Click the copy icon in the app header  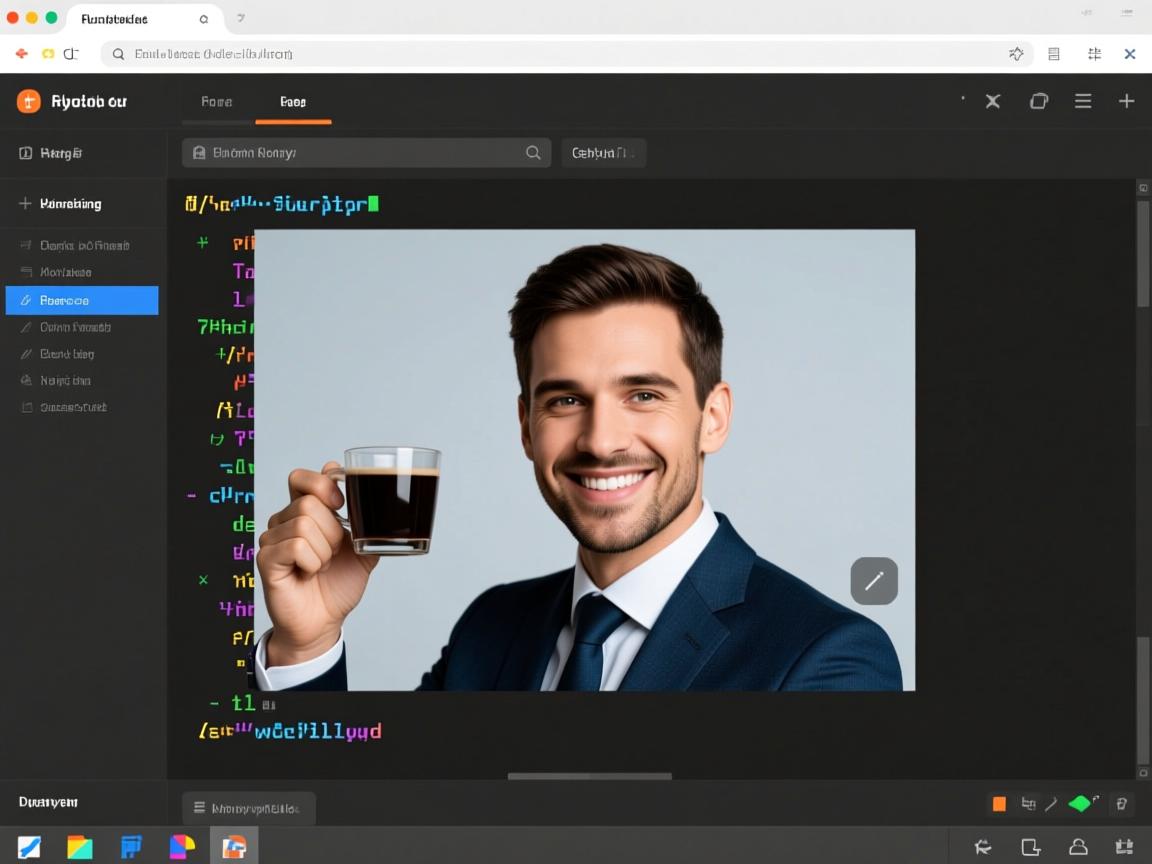click(x=1039, y=101)
